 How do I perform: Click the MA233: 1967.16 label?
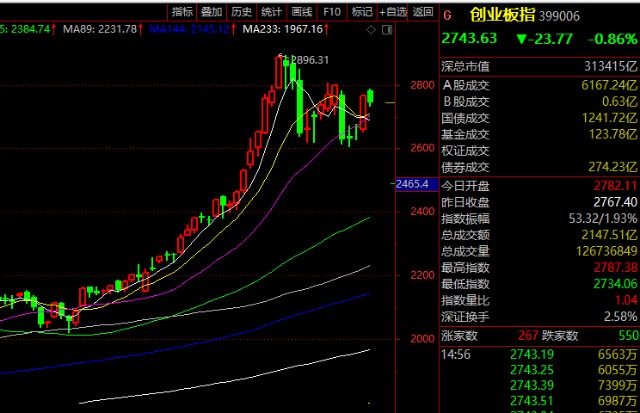(282, 29)
